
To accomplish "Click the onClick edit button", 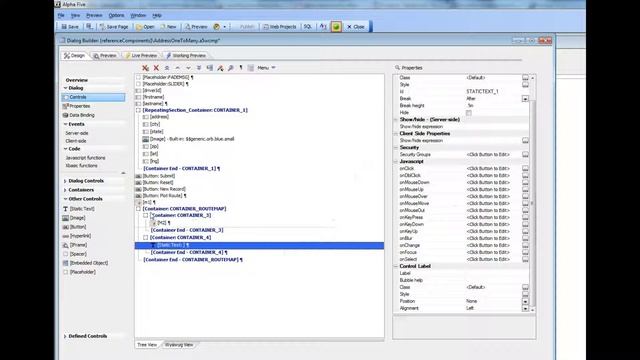I will pos(525,169).
